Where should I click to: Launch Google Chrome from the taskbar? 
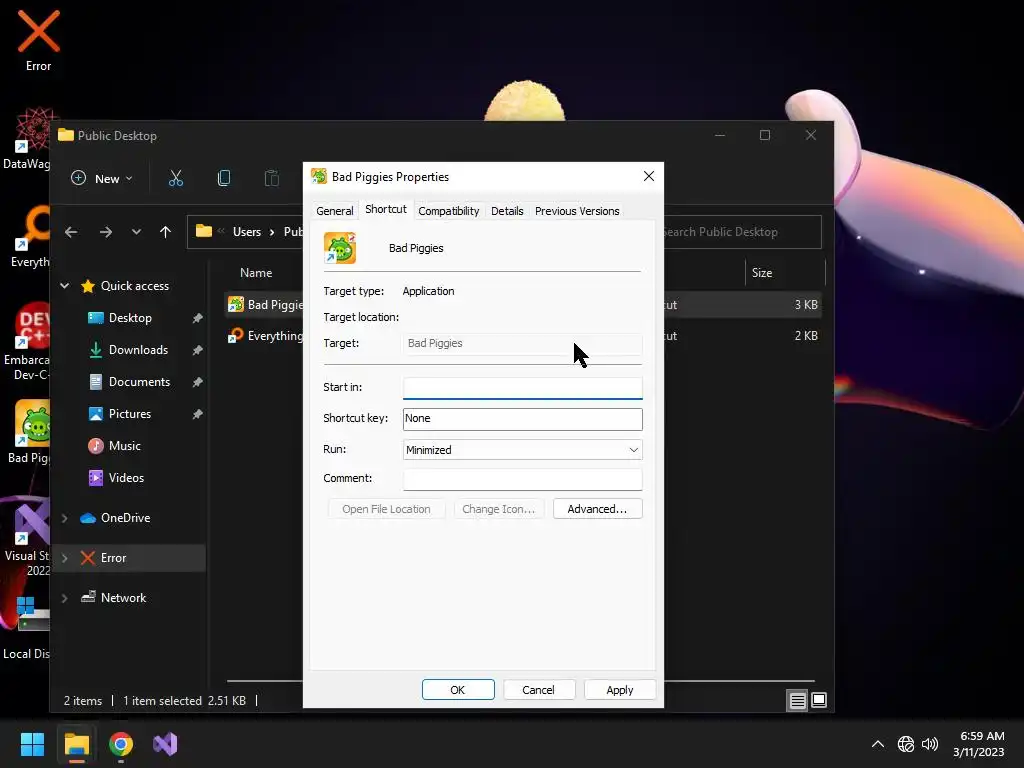tap(121, 744)
